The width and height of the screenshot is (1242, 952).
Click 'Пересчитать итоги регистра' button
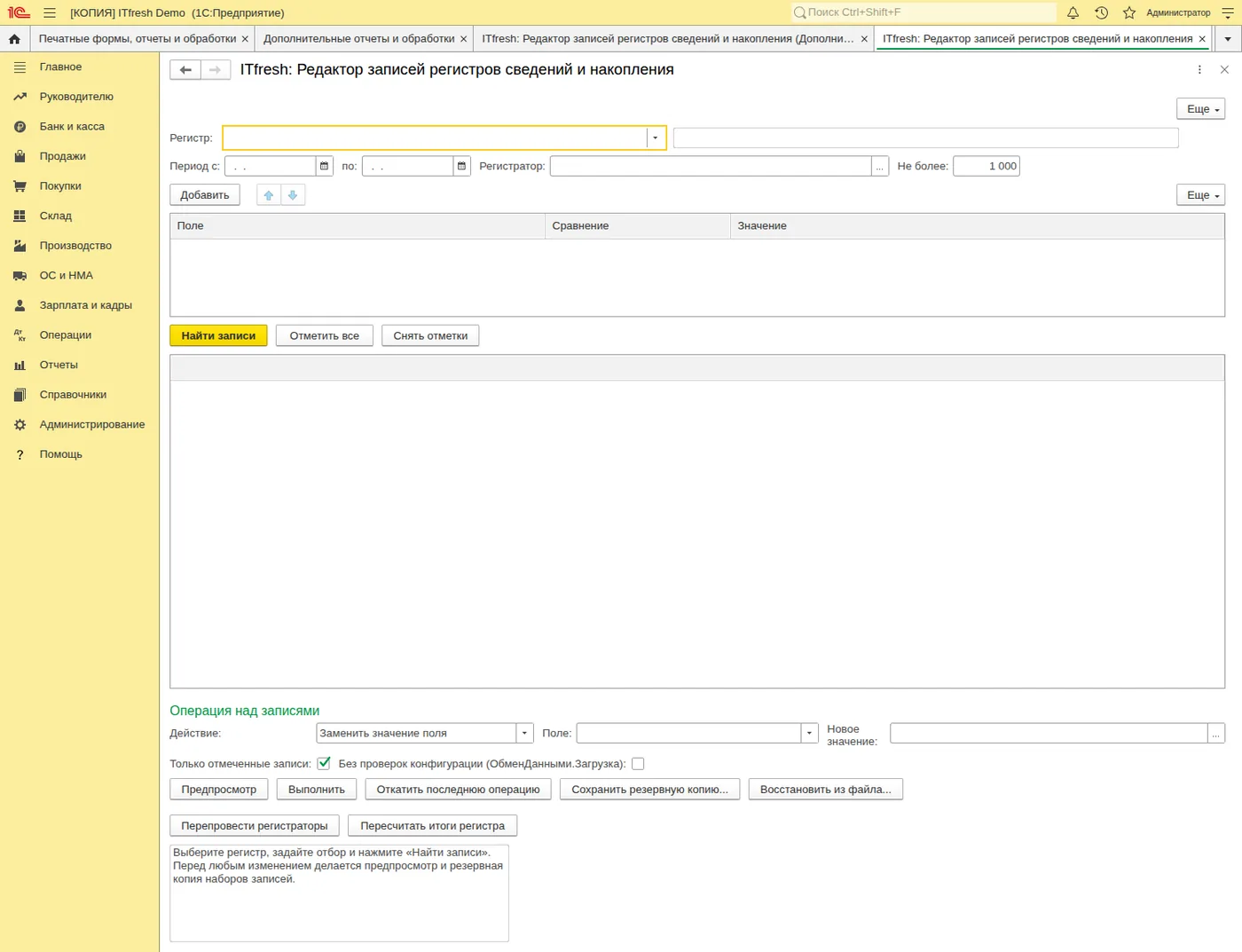433,826
